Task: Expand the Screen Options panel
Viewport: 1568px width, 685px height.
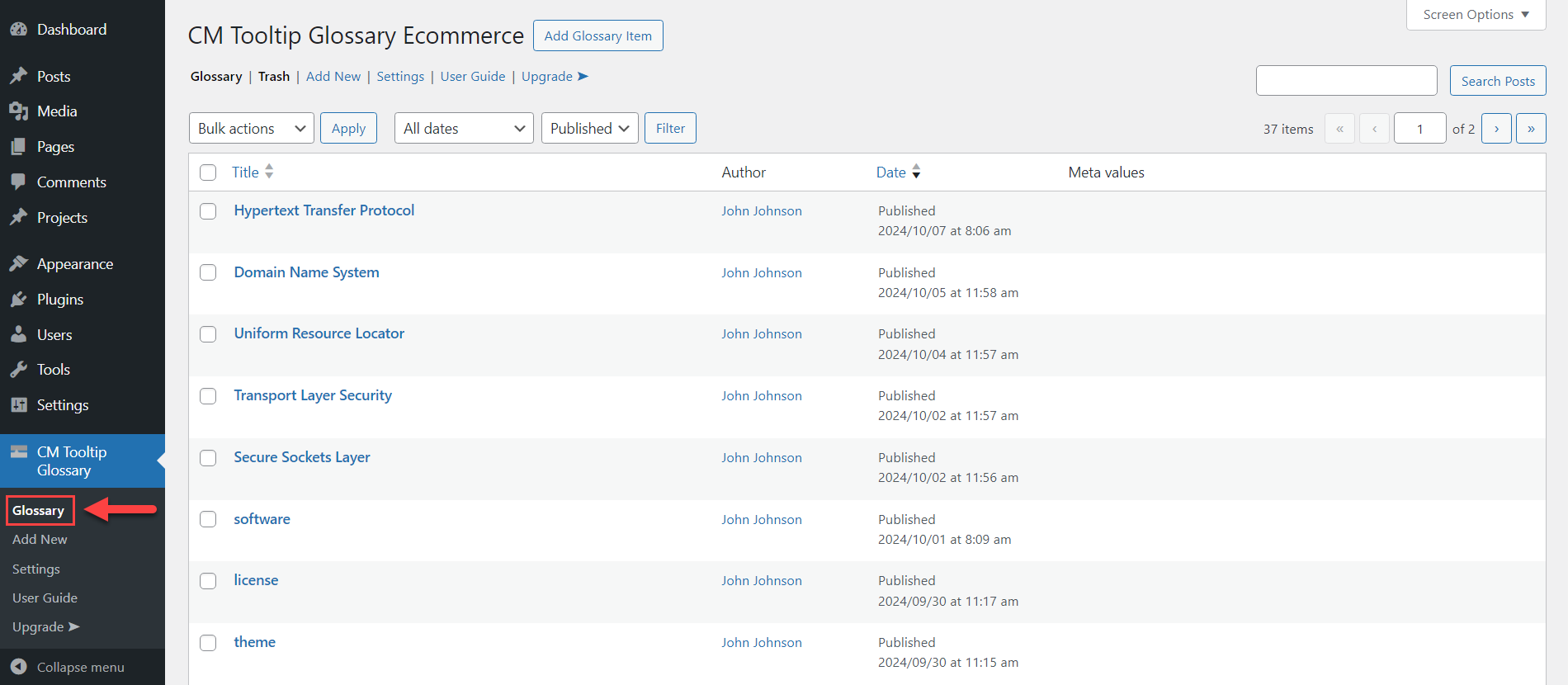Action: pos(1476,15)
